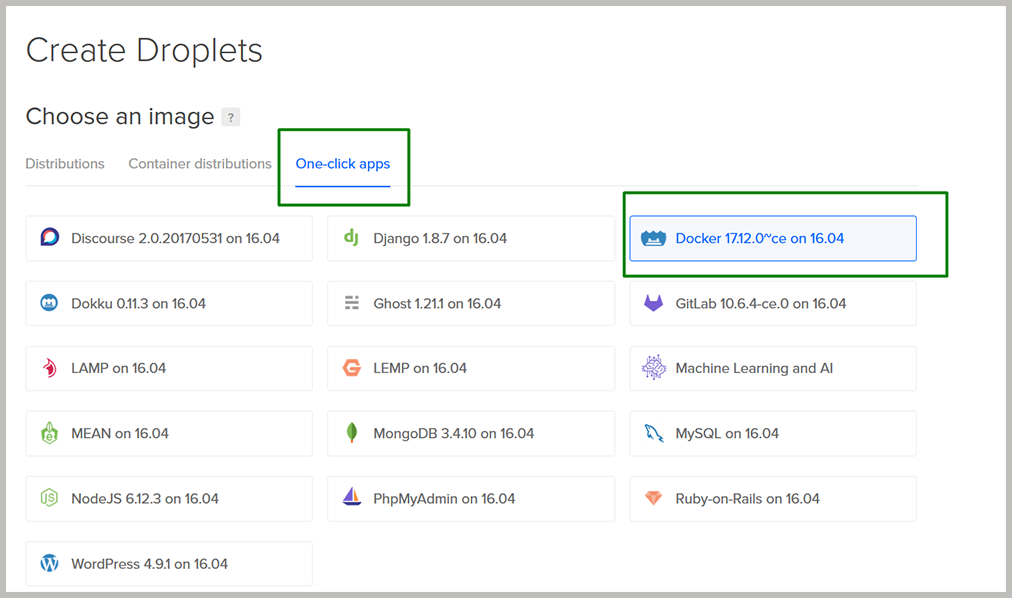
Task: Click the GitLab fox icon
Action: [654, 303]
